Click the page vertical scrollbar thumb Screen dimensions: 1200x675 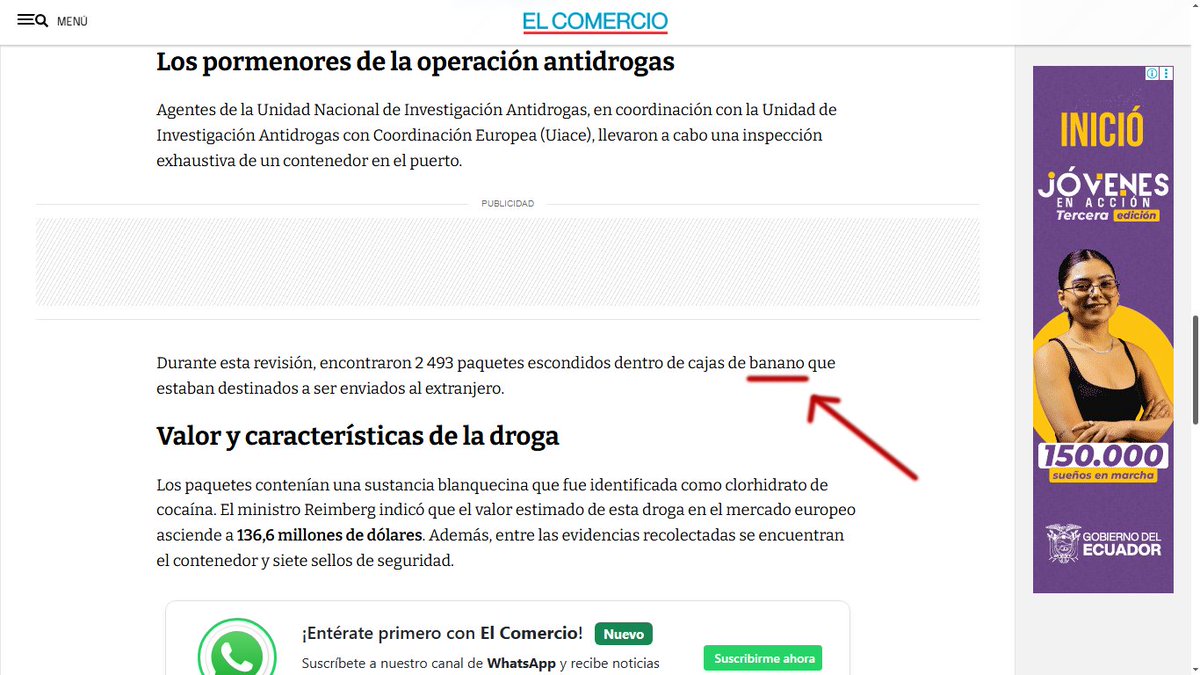[x=1193, y=369]
